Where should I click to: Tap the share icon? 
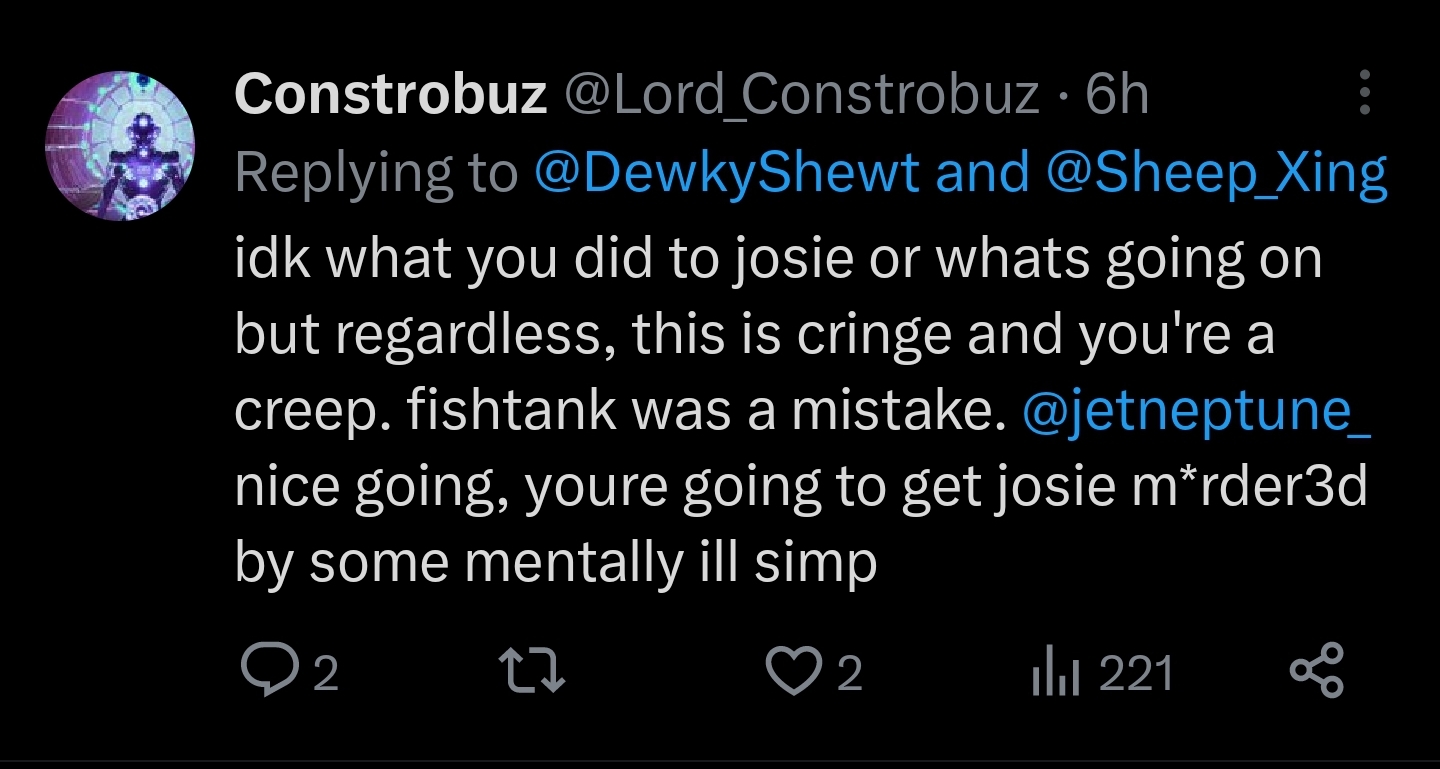tap(1317, 673)
